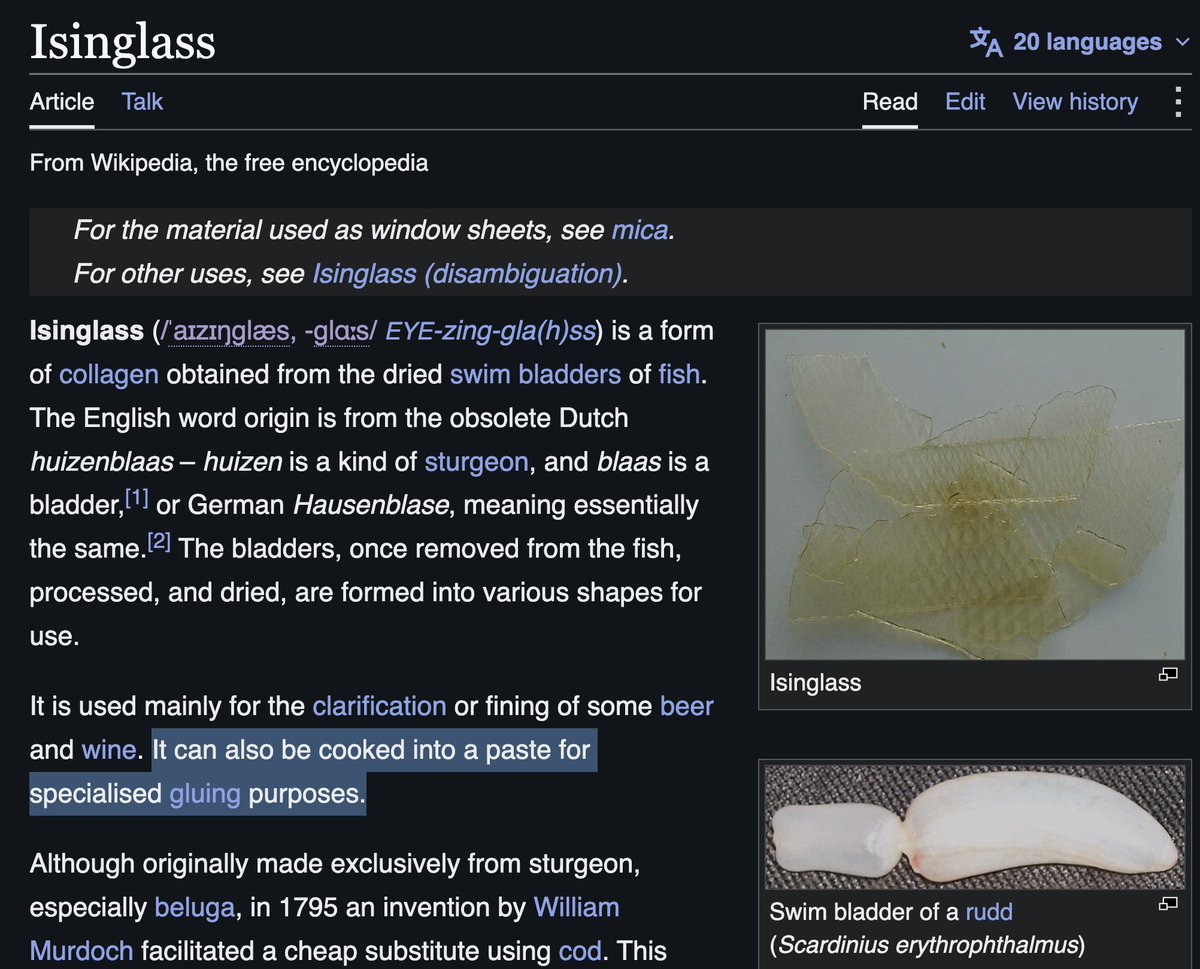The image size is (1200, 969).
Task: Switch to the Talk tab
Action: (x=142, y=102)
